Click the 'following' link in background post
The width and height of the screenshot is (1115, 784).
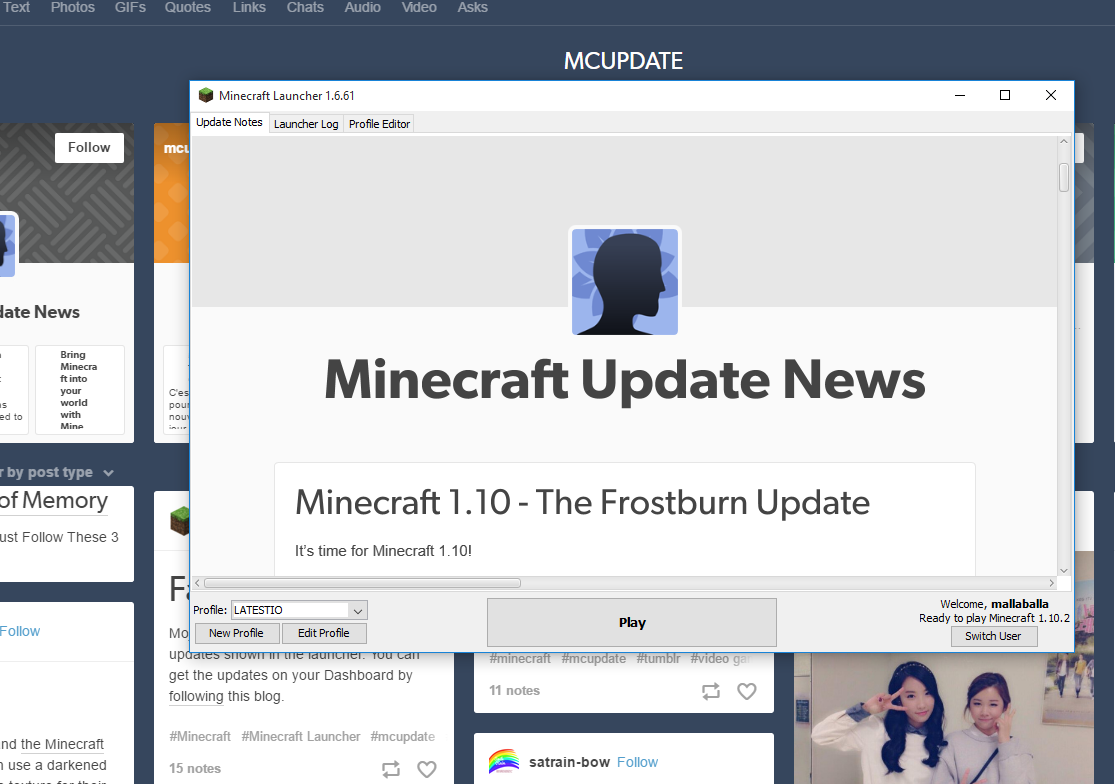(x=196, y=697)
